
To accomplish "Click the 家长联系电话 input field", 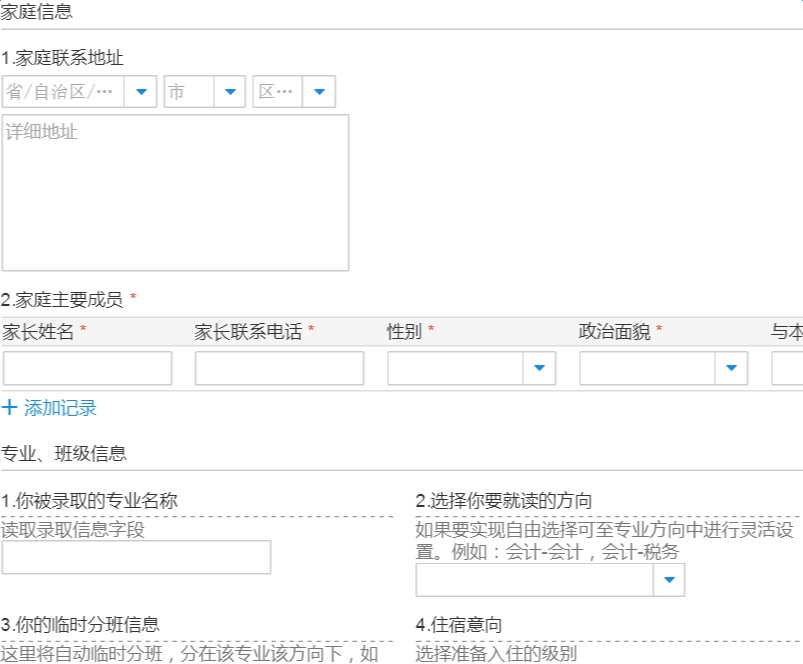I will pos(279,368).
